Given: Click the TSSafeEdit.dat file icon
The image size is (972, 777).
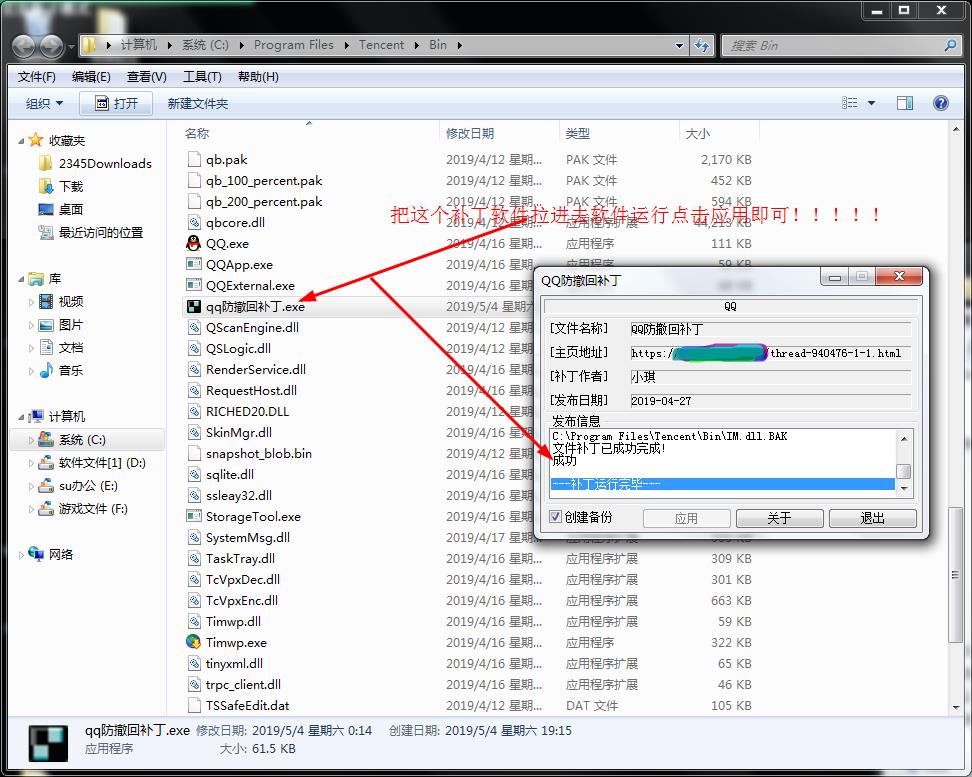Looking at the screenshot, I should pyautogui.click(x=194, y=705).
